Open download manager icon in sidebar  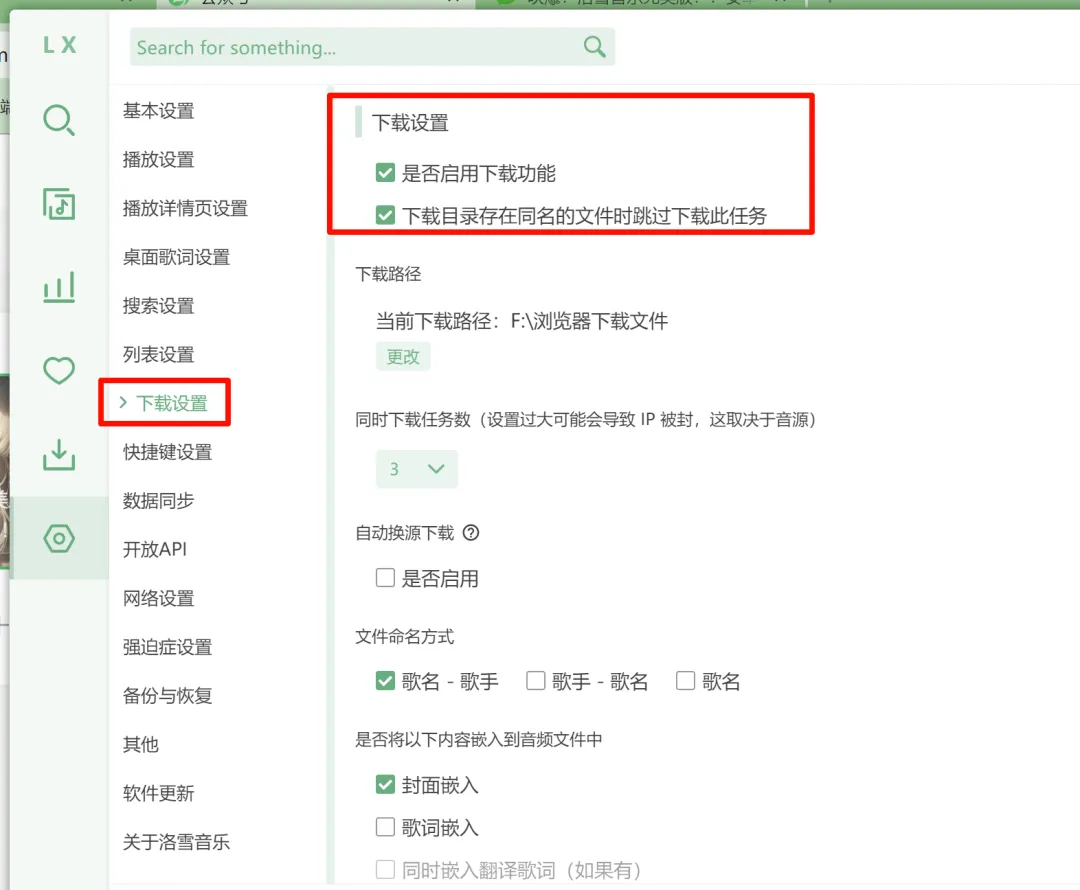pos(58,454)
